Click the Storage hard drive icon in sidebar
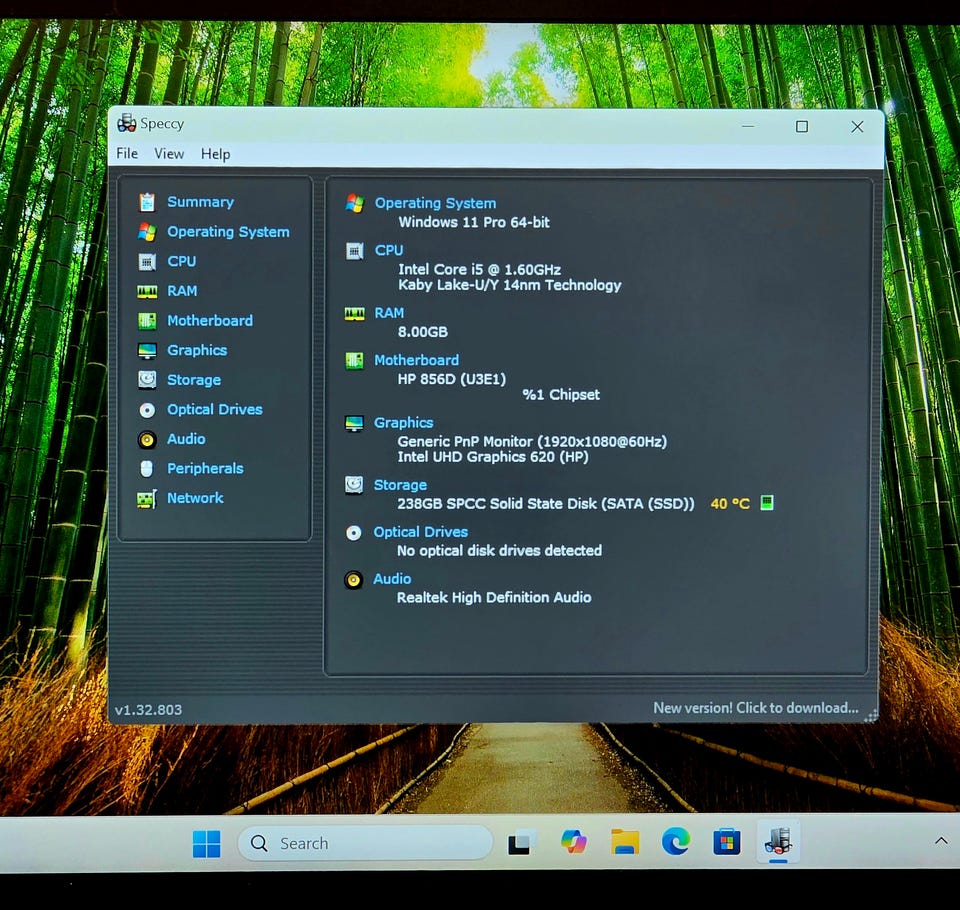This screenshot has width=960, height=910. click(147, 380)
